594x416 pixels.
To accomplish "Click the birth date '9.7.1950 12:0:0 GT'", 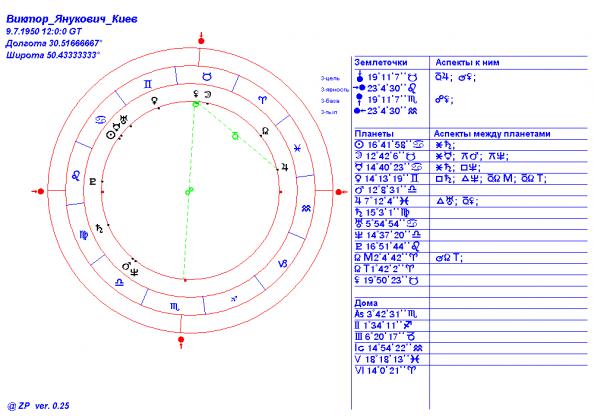I will point(44,31).
